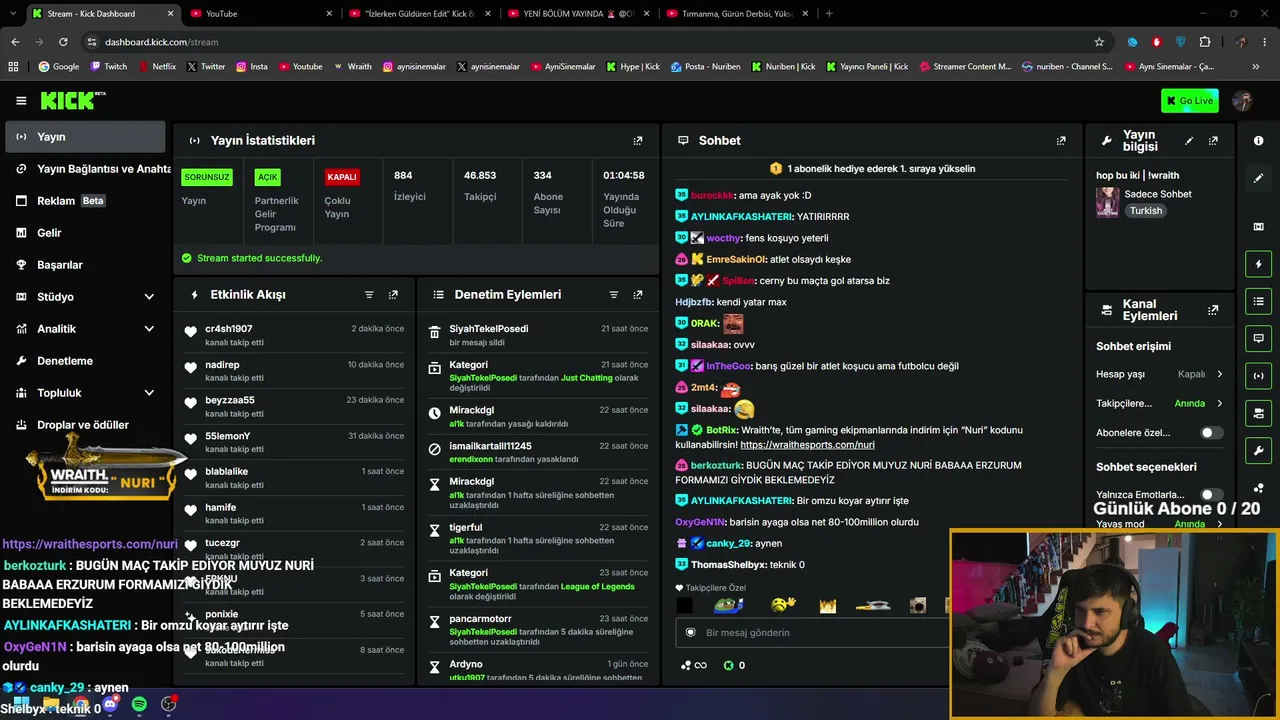Select the Pepe frog emote
Viewport: 1280px width, 720px height.
click(729, 605)
